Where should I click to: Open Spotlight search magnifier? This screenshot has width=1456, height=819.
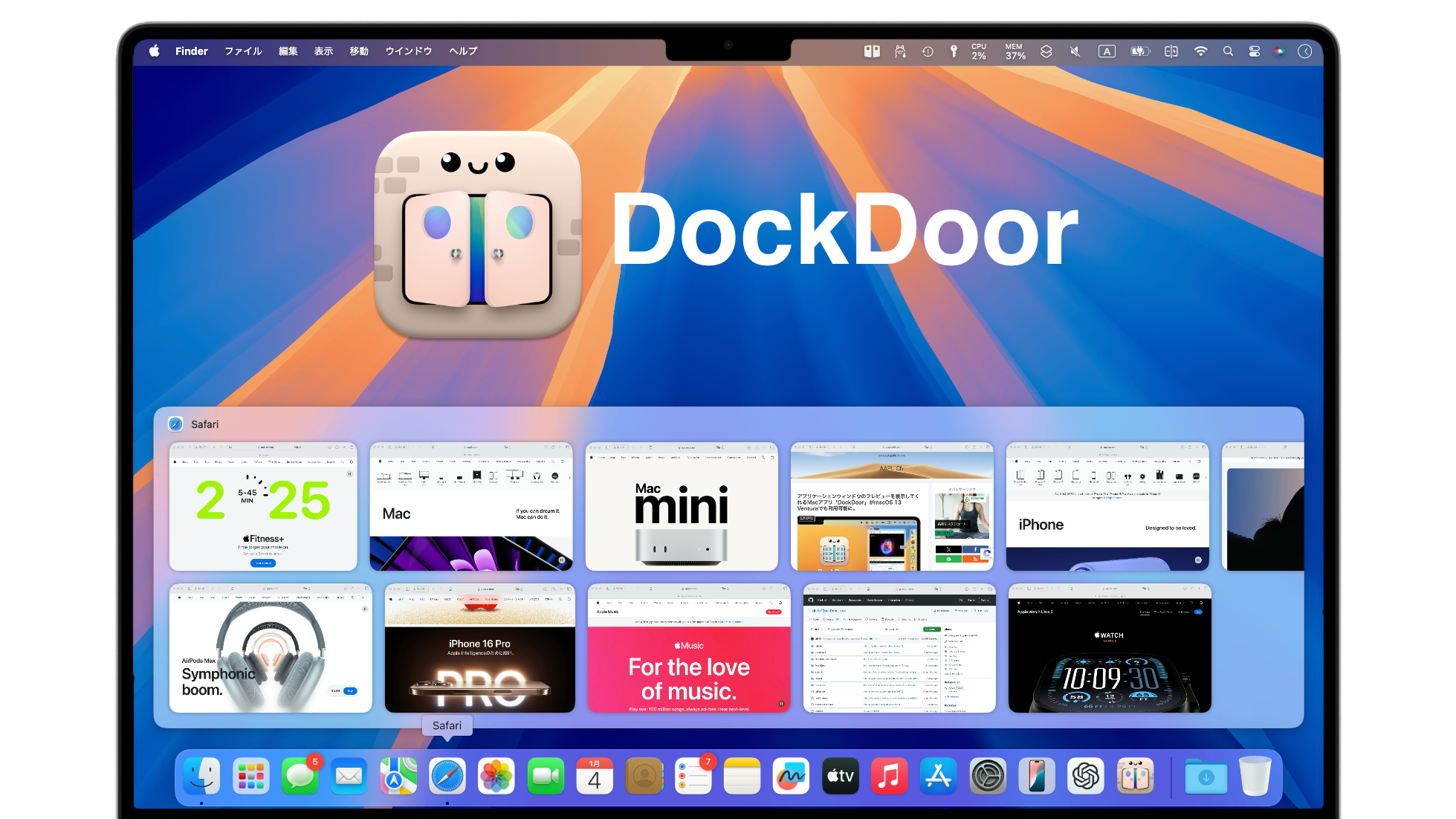click(1228, 51)
